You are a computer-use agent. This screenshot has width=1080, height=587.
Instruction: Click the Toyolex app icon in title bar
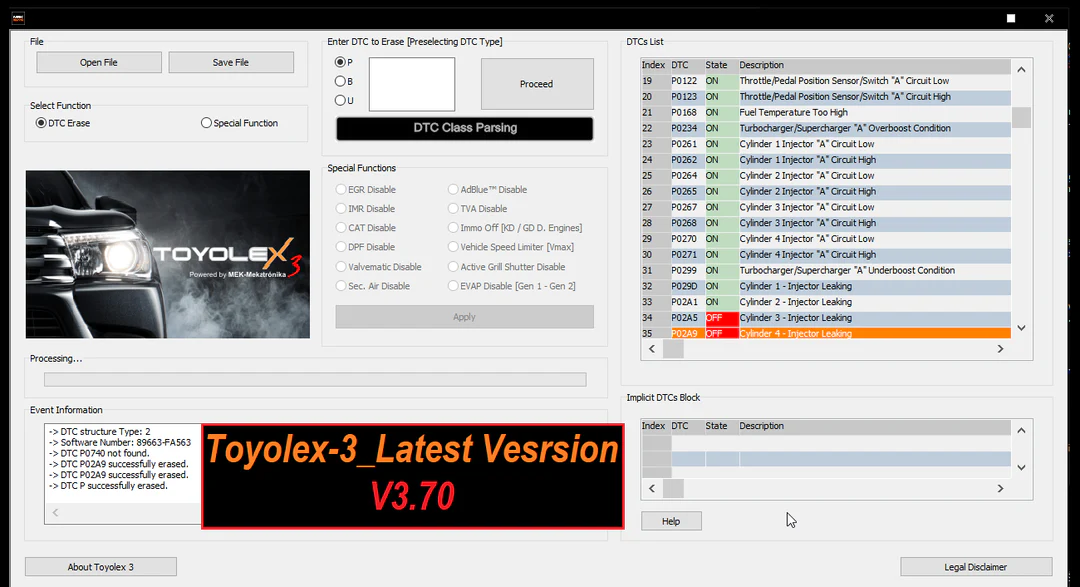18,18
